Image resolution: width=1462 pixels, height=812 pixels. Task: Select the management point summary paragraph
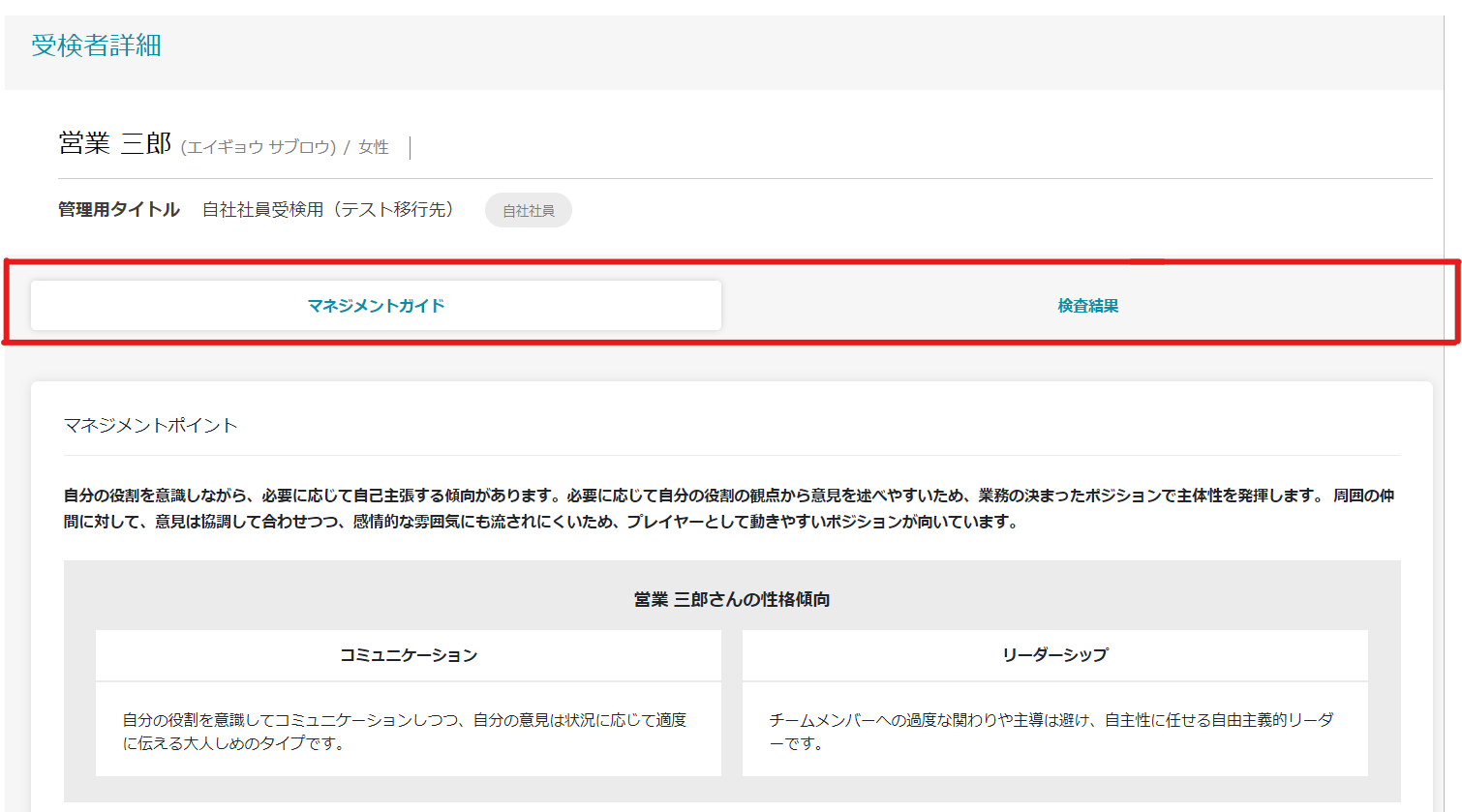click(731, 506)
